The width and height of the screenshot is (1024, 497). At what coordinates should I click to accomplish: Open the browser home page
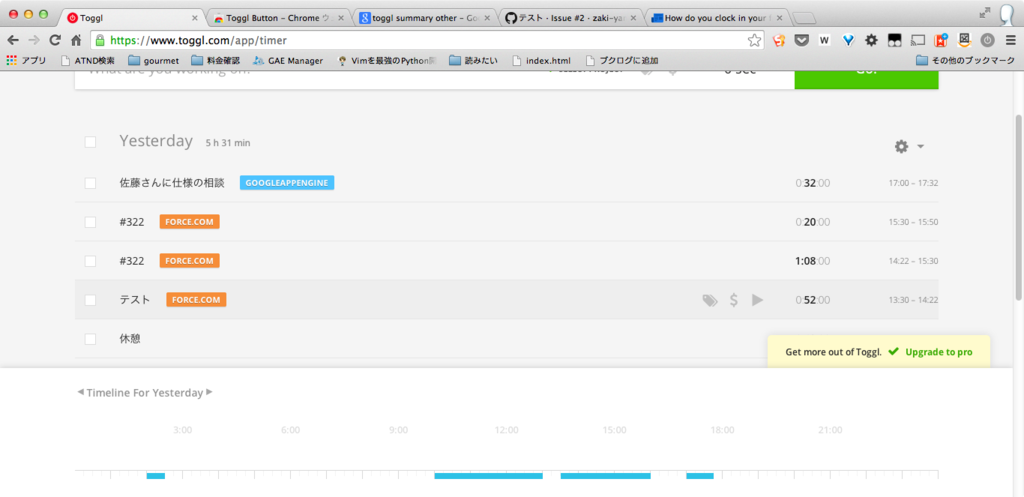(x=76, y=40)
